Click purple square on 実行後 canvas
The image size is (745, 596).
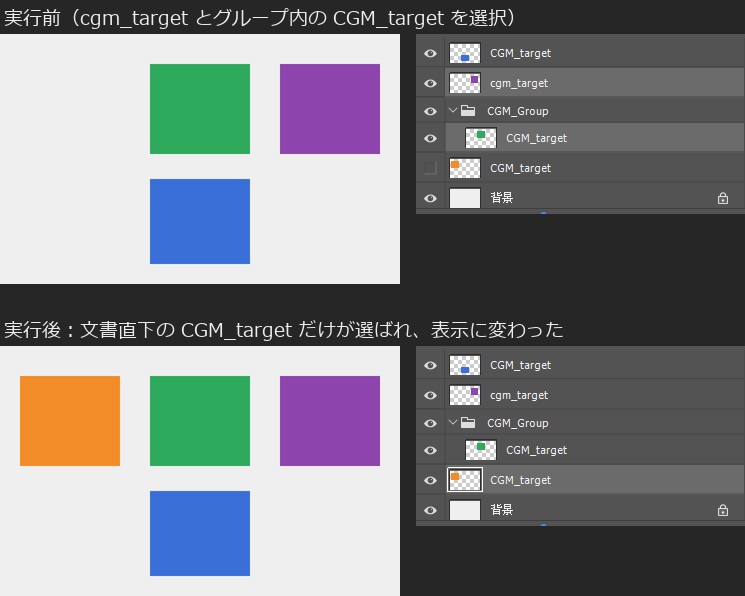tap(330, 421)
